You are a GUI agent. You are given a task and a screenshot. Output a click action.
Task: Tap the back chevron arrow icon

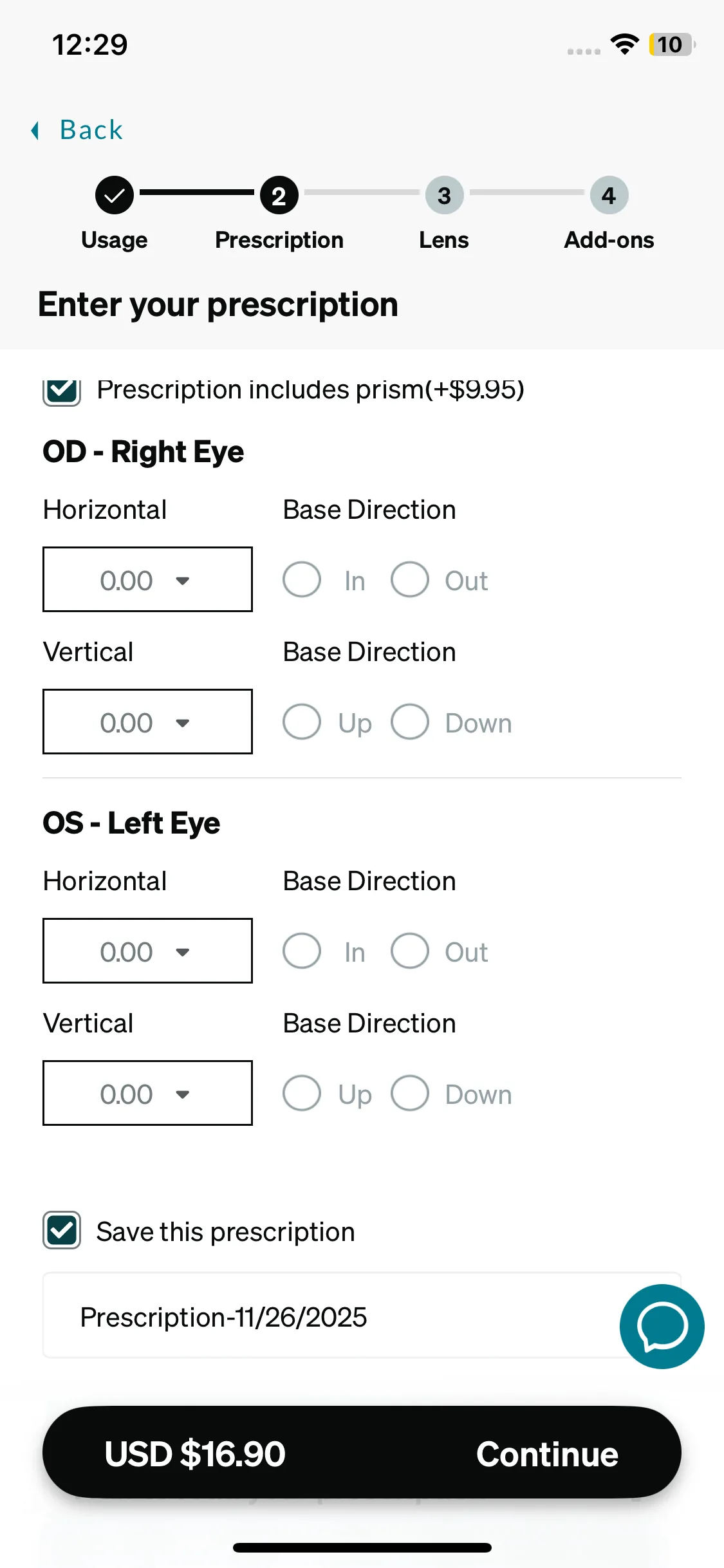35,131
